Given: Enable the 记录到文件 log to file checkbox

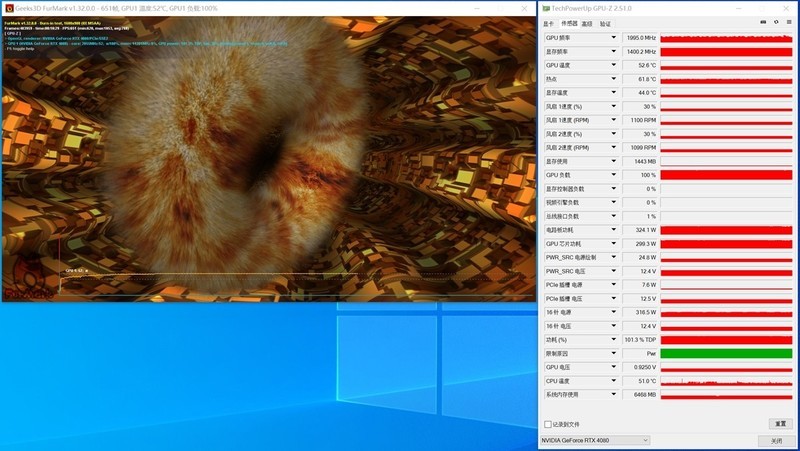Looking at the screenshot, I should 548,424.
